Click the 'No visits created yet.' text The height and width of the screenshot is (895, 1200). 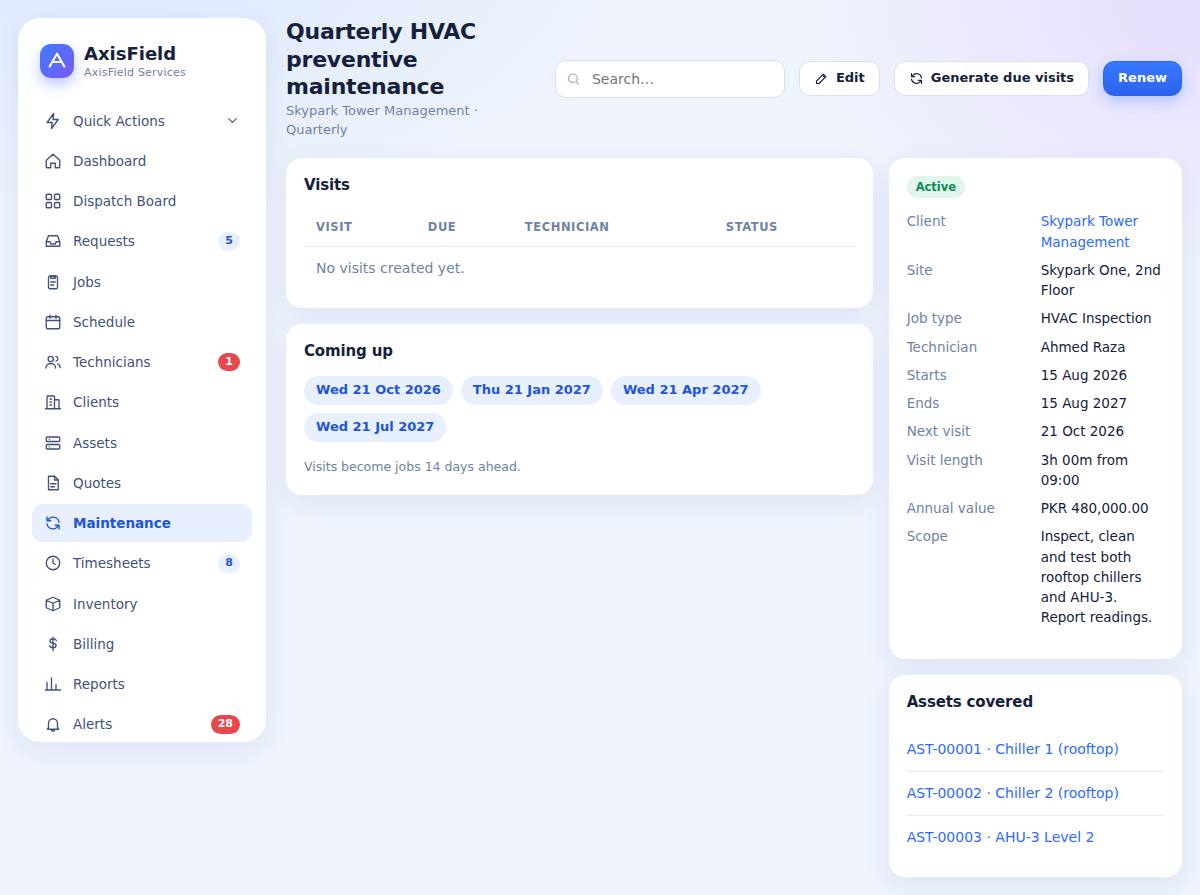(x=390, y=268)
